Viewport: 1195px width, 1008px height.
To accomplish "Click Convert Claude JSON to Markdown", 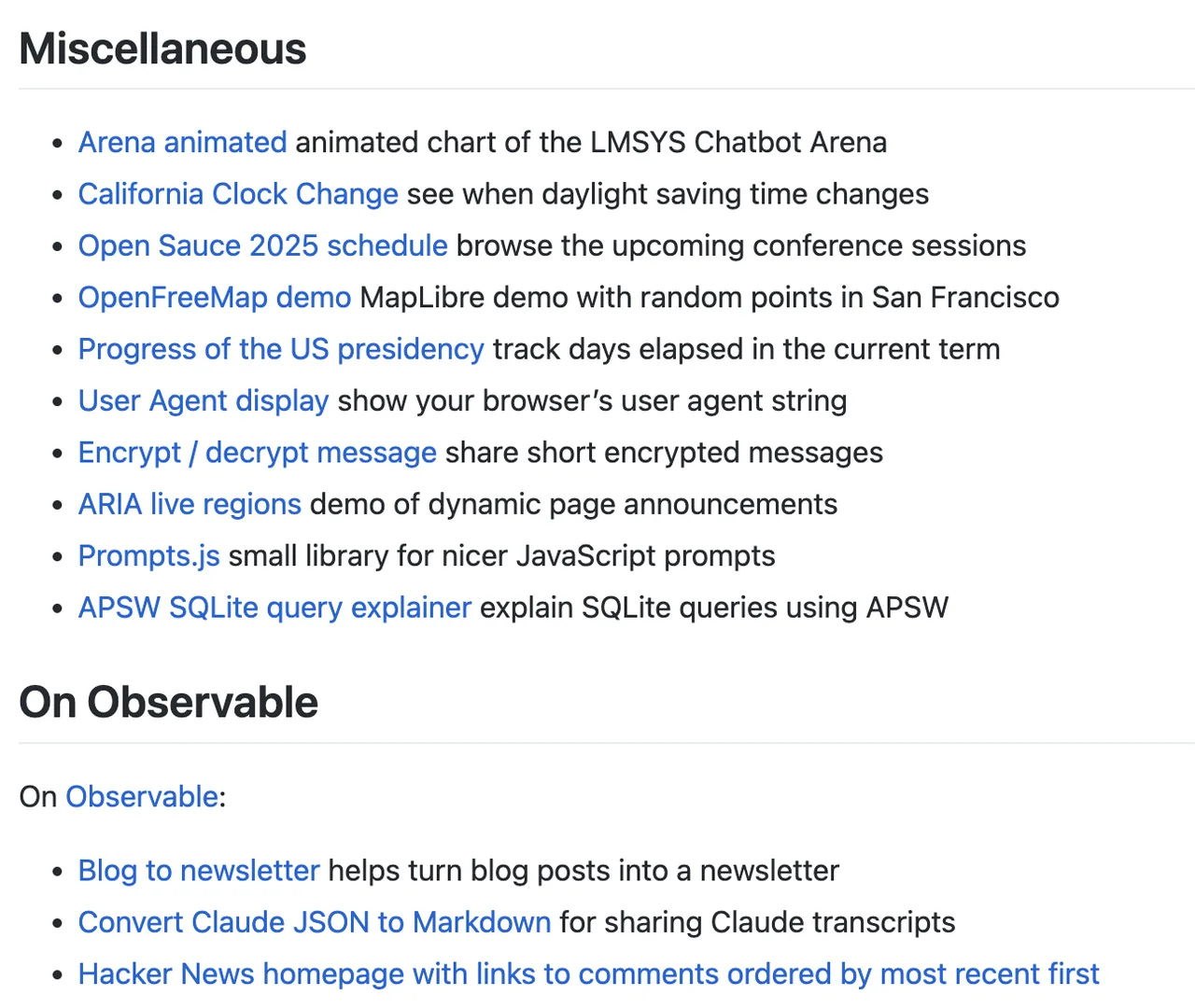I will tap(315, 922).
